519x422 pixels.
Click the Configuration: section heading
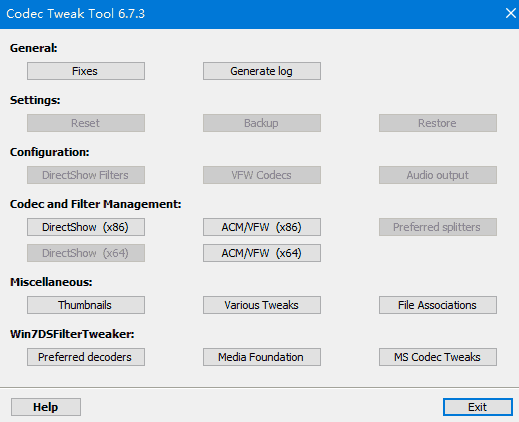[x=50, y=152]
